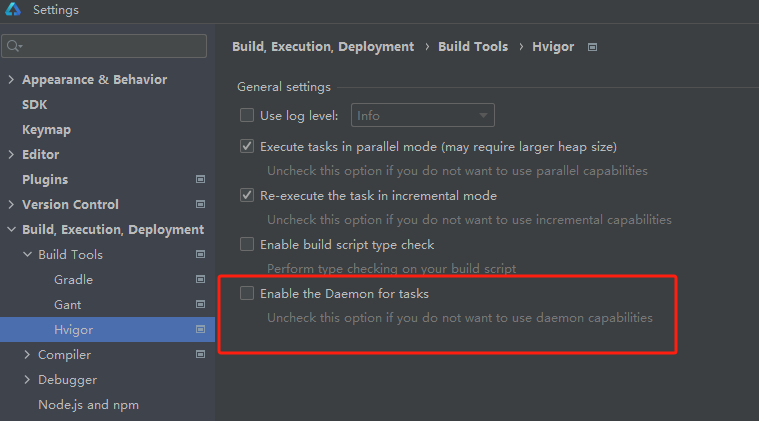Click the project-level icon beside Version Control
Viewport: 759px width, 421px height.
[x=200, y=204]
